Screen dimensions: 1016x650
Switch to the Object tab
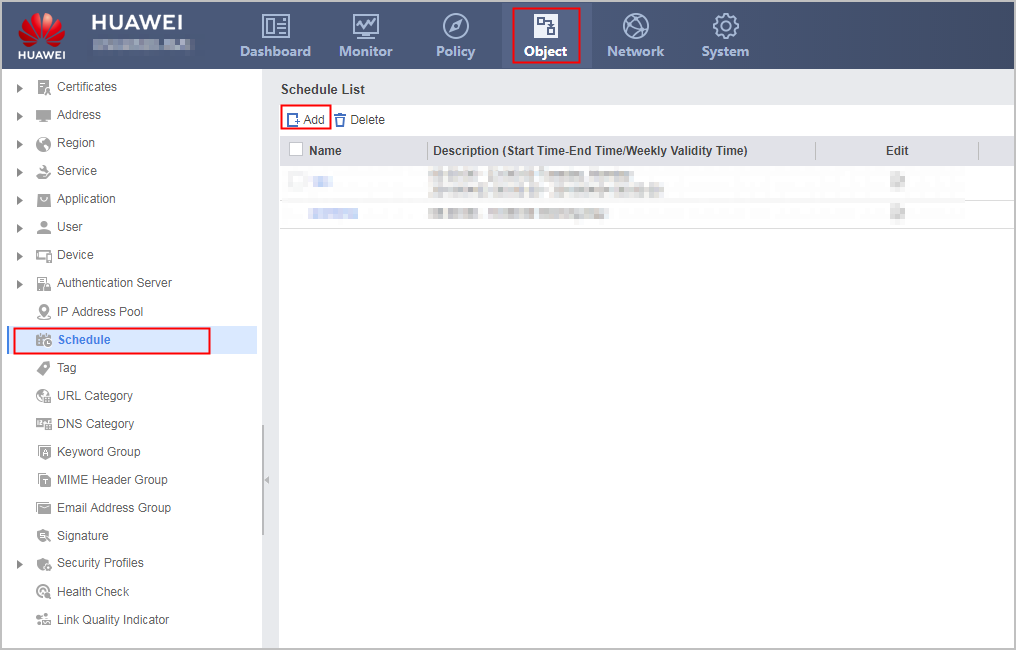point(546,36)
